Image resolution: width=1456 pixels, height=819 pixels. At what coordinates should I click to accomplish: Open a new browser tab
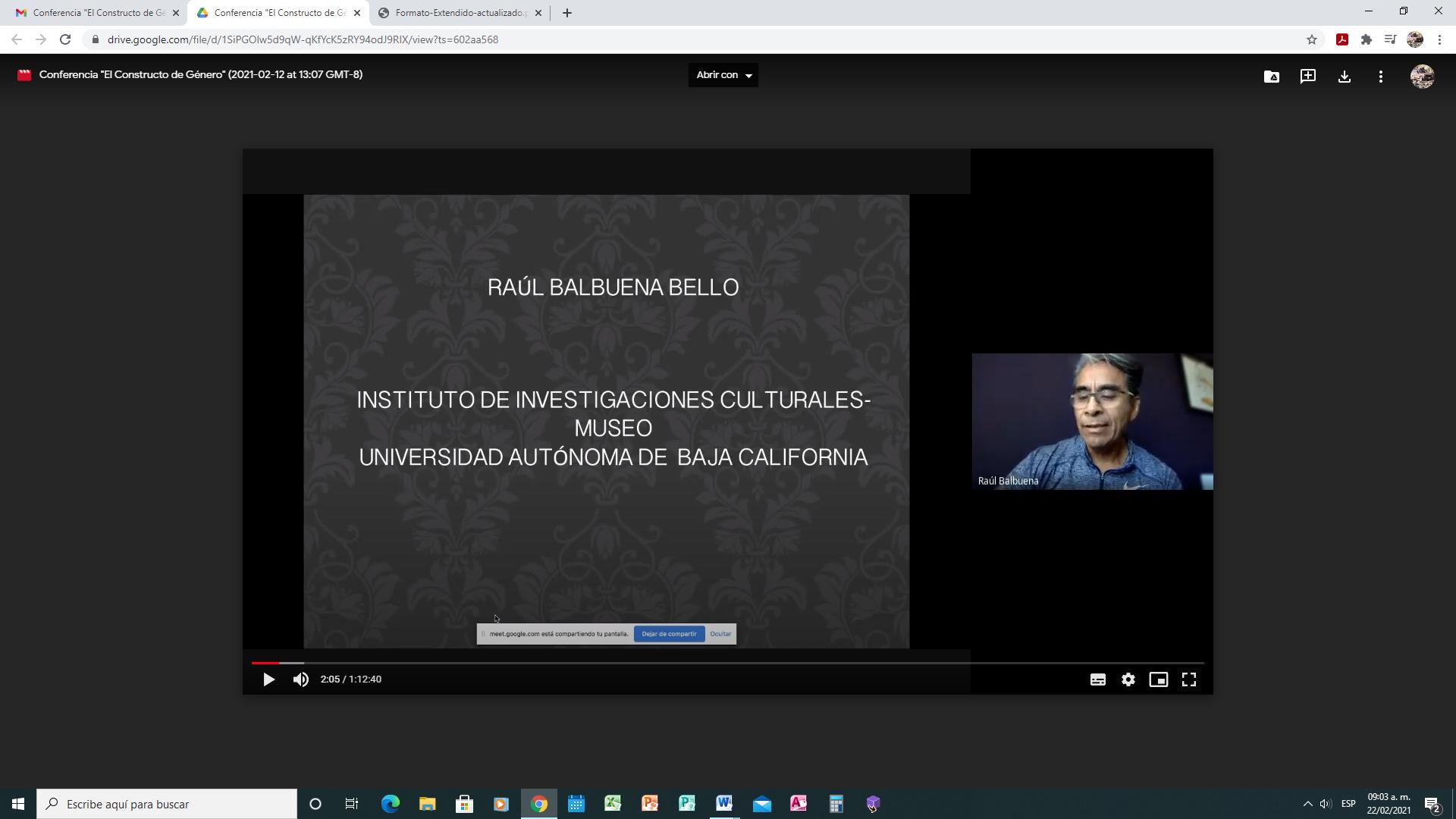click(567, 13)
